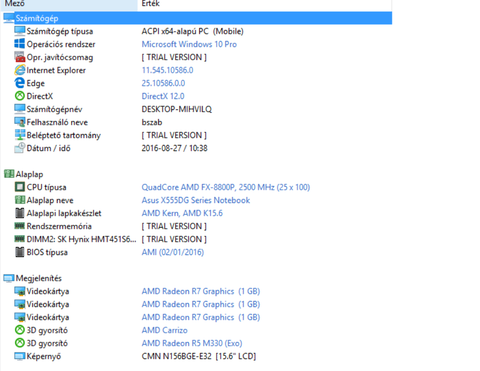Click the CMN N156BGE-E32 [15.6" LCD] value
480x371 pixels.
point(199,356)
